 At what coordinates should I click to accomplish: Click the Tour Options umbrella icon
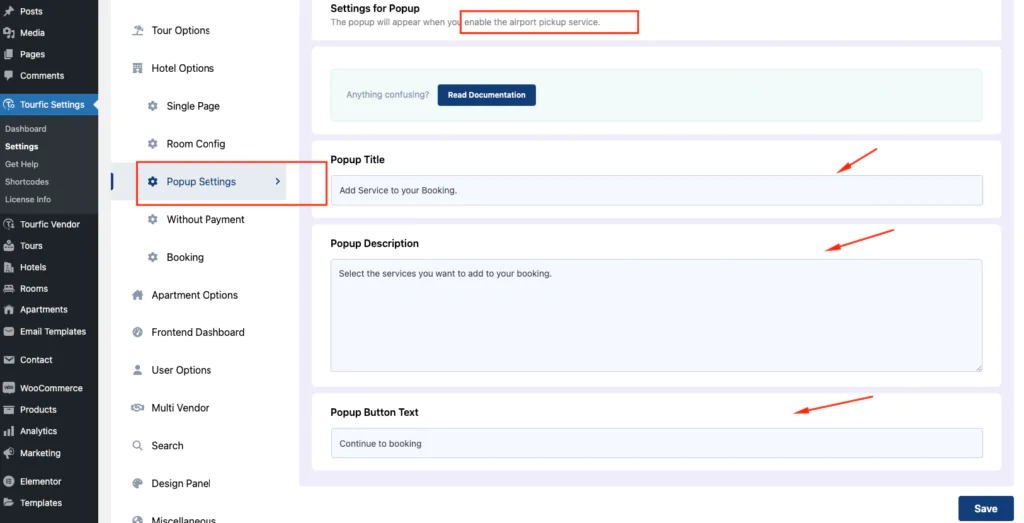(x=137, y=30)
